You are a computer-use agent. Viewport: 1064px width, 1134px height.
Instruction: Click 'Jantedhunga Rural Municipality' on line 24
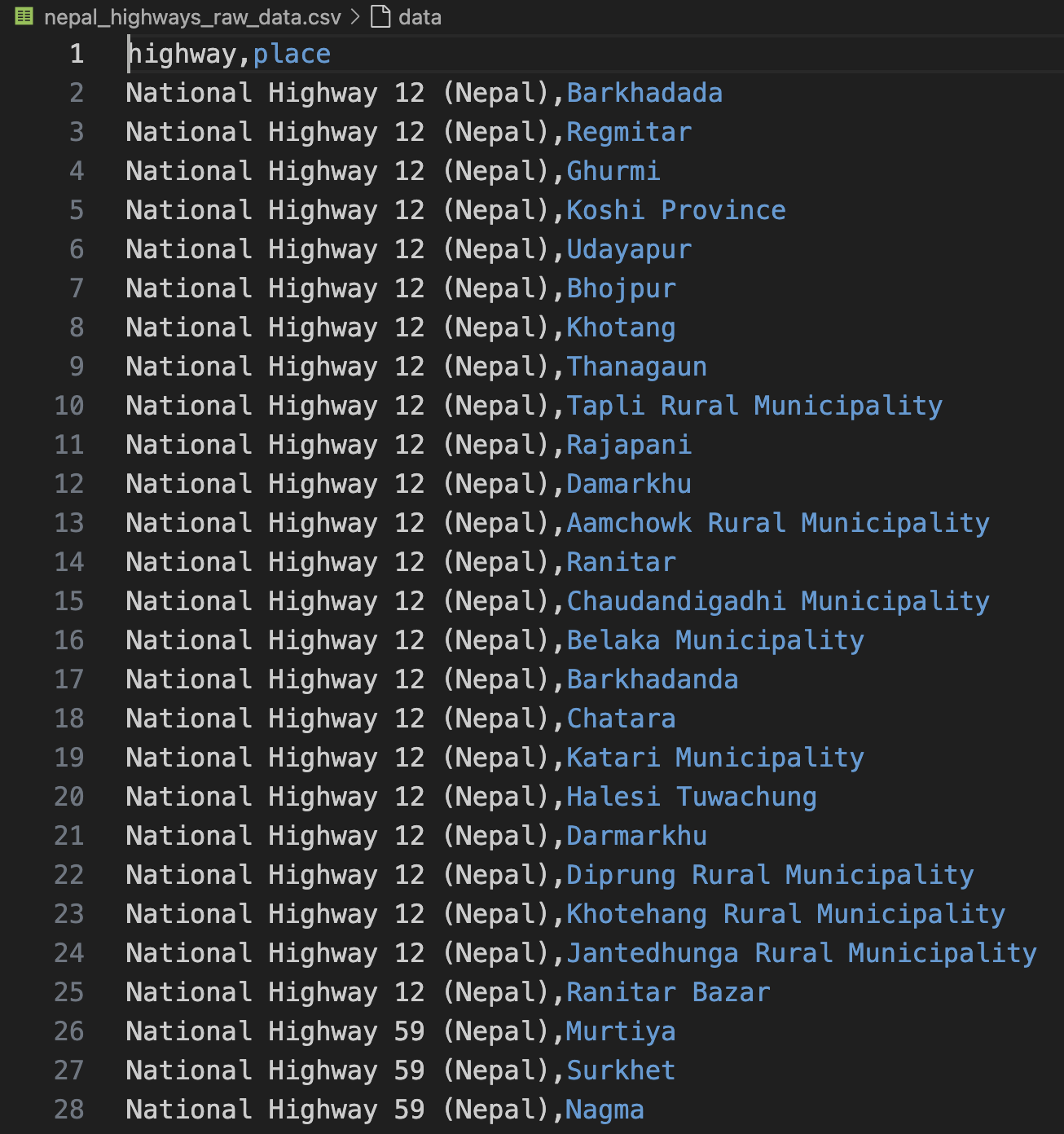click(x=802, y=953)
